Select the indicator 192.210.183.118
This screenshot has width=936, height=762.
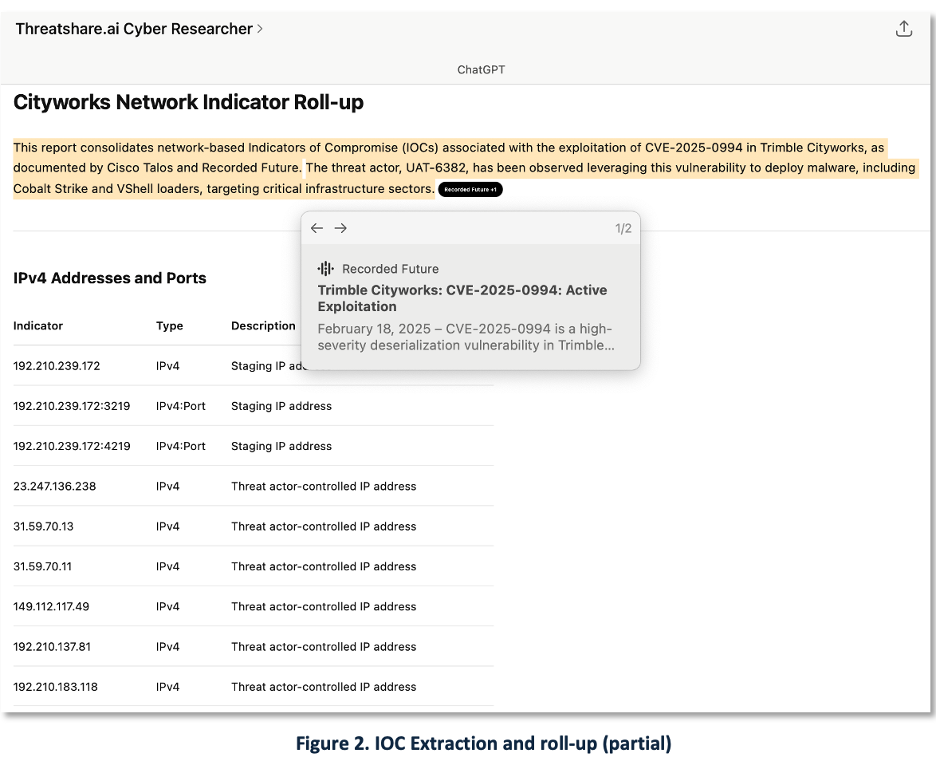pos(56,687)
